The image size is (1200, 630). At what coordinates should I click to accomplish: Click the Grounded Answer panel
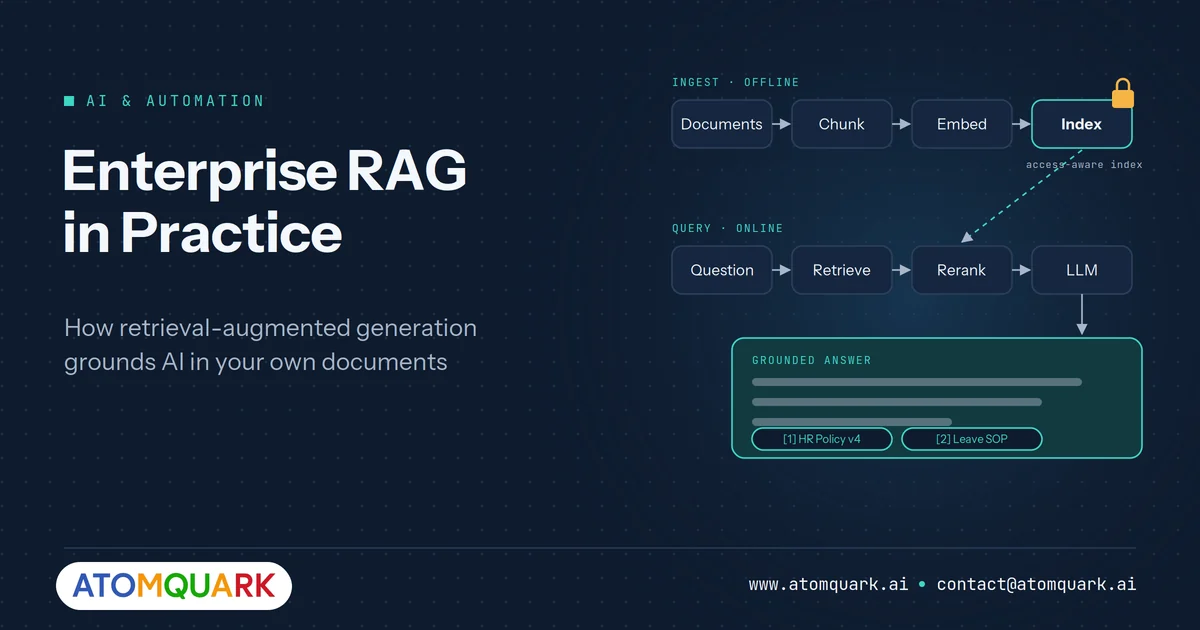point(937,398)
